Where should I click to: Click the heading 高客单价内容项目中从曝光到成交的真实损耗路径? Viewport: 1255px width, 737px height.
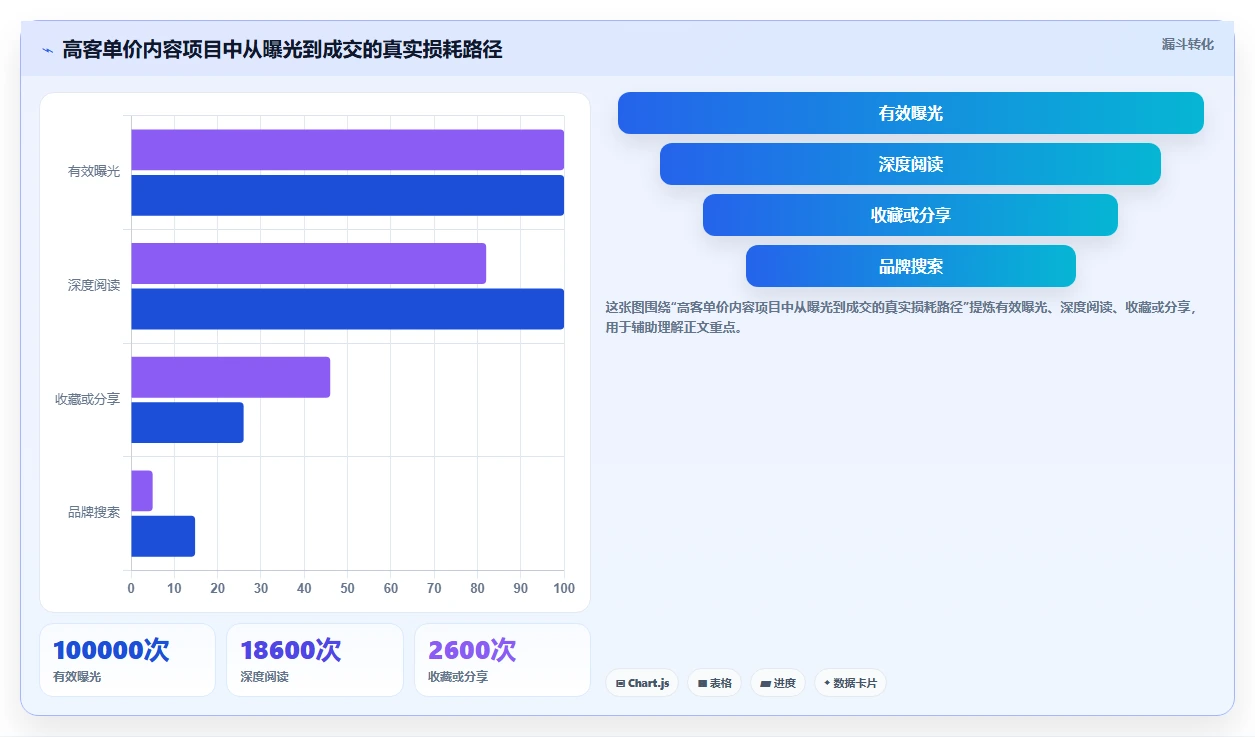pyautogui.click(x=282, y=49)
